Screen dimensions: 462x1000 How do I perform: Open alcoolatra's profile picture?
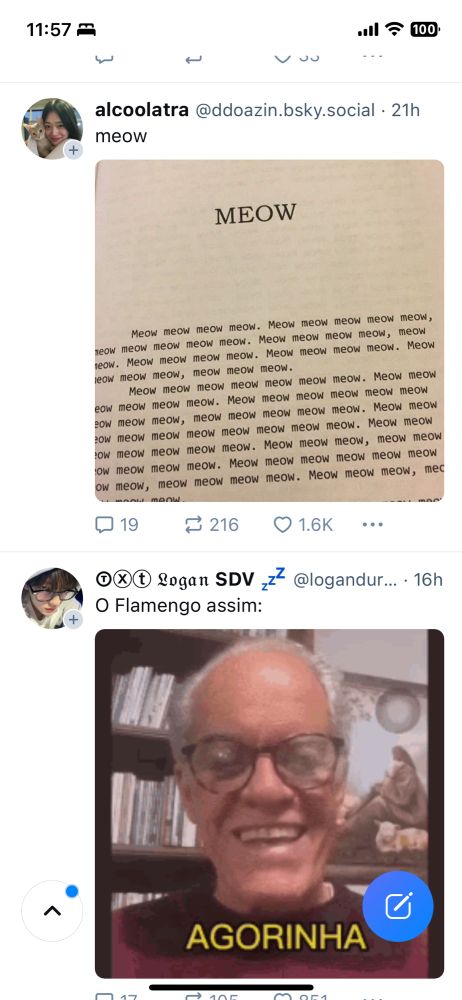point(52,128)
